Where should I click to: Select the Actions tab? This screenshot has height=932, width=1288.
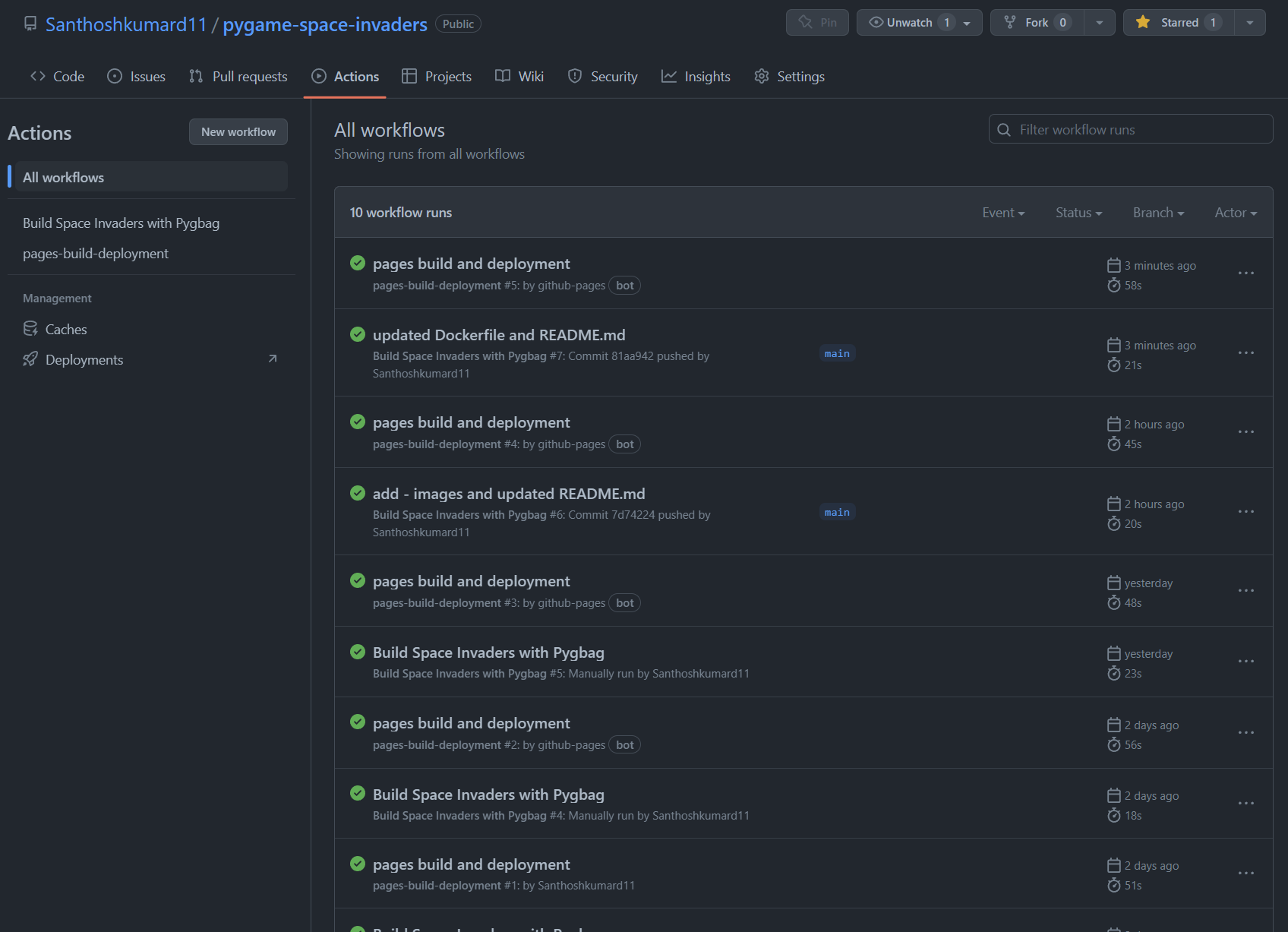point(346,76)
